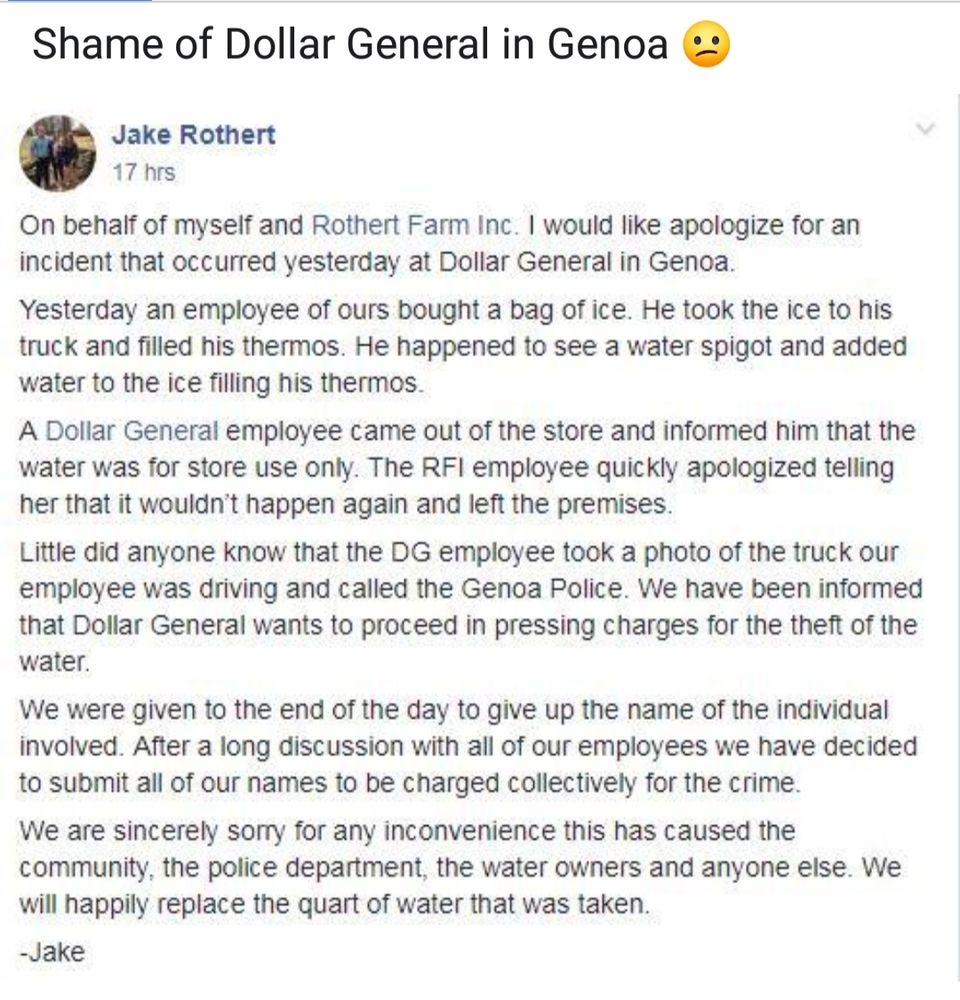Open Jake Rothert's profile name link
This screenshot has height=1000, width=960.
(193, 135)
